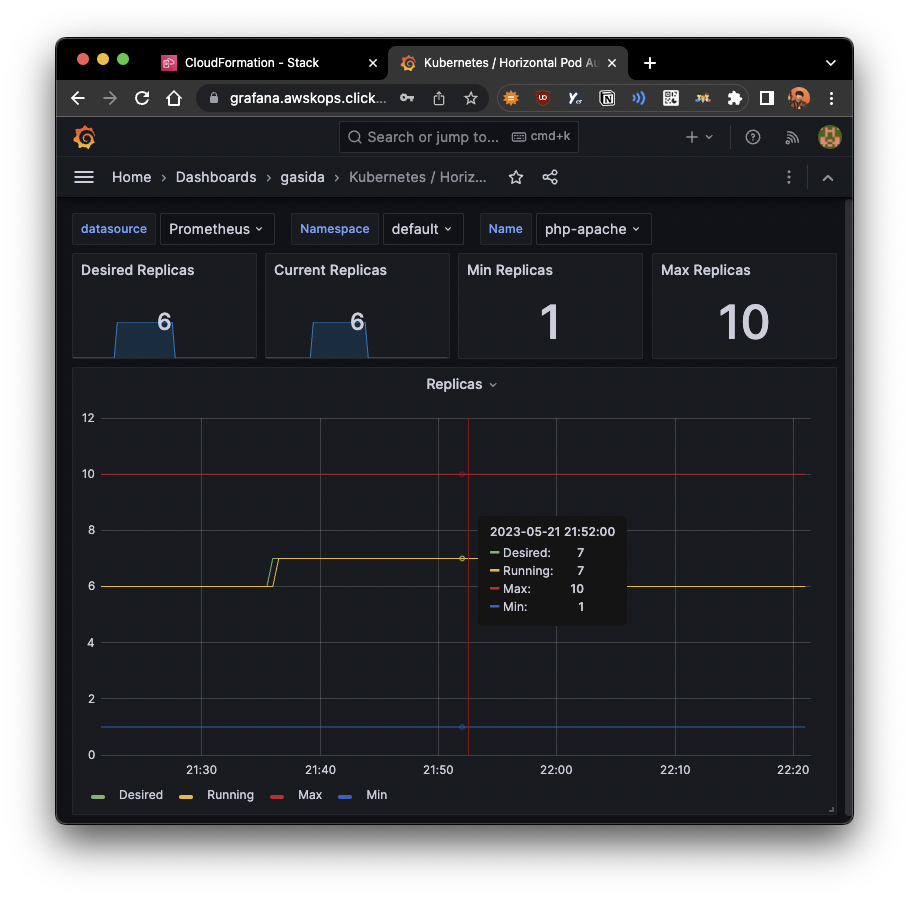This screenshot has width=909, height=898.
Task: Open the blue sound-wave extension icon
Action: click(x=639, y=98)
